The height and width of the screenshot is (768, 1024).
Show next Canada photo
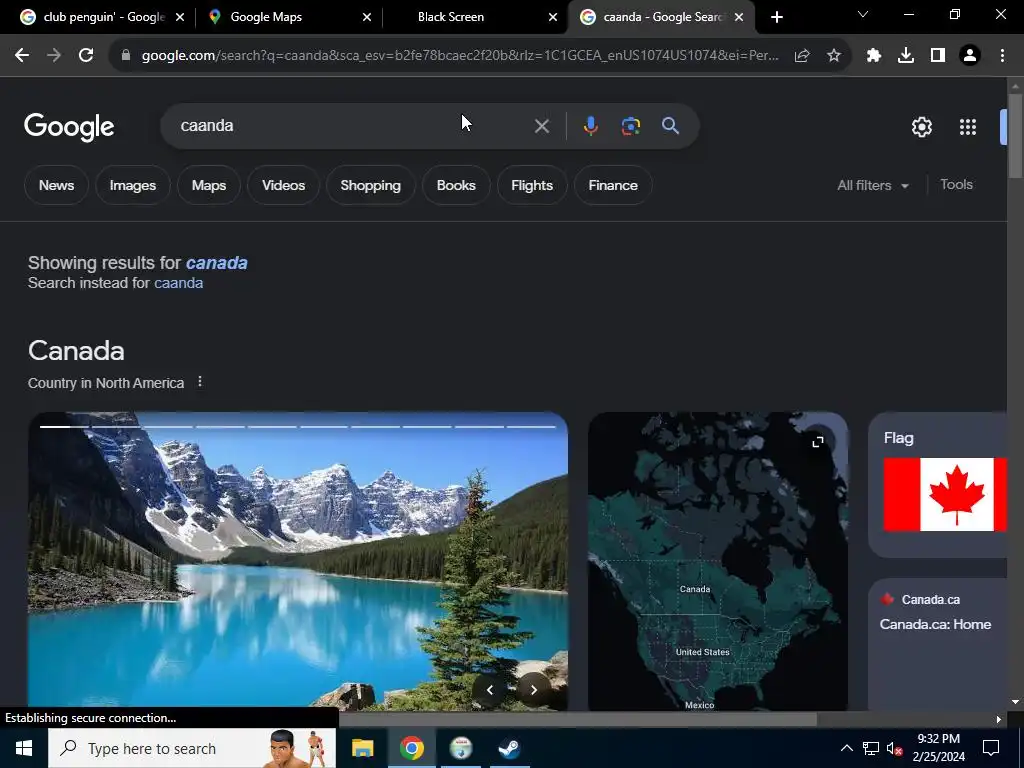[534, 689]
